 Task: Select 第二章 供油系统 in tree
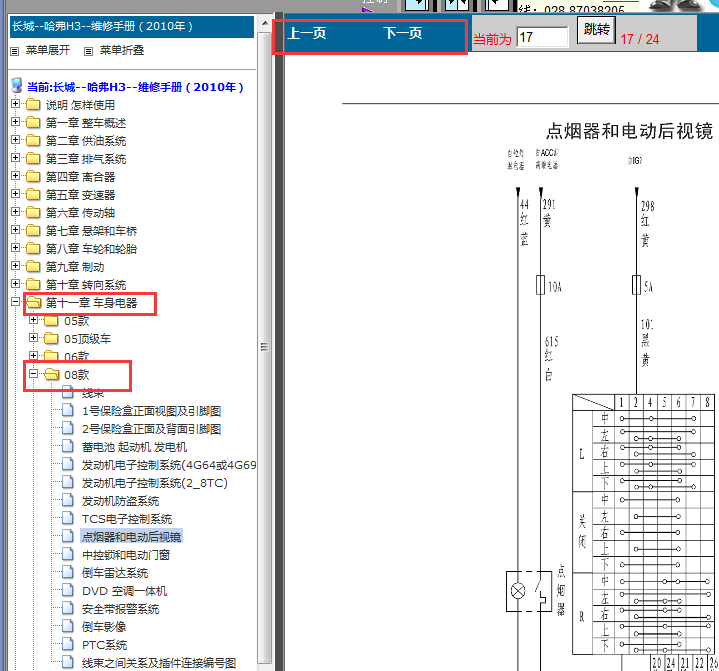tap(86, 141)
